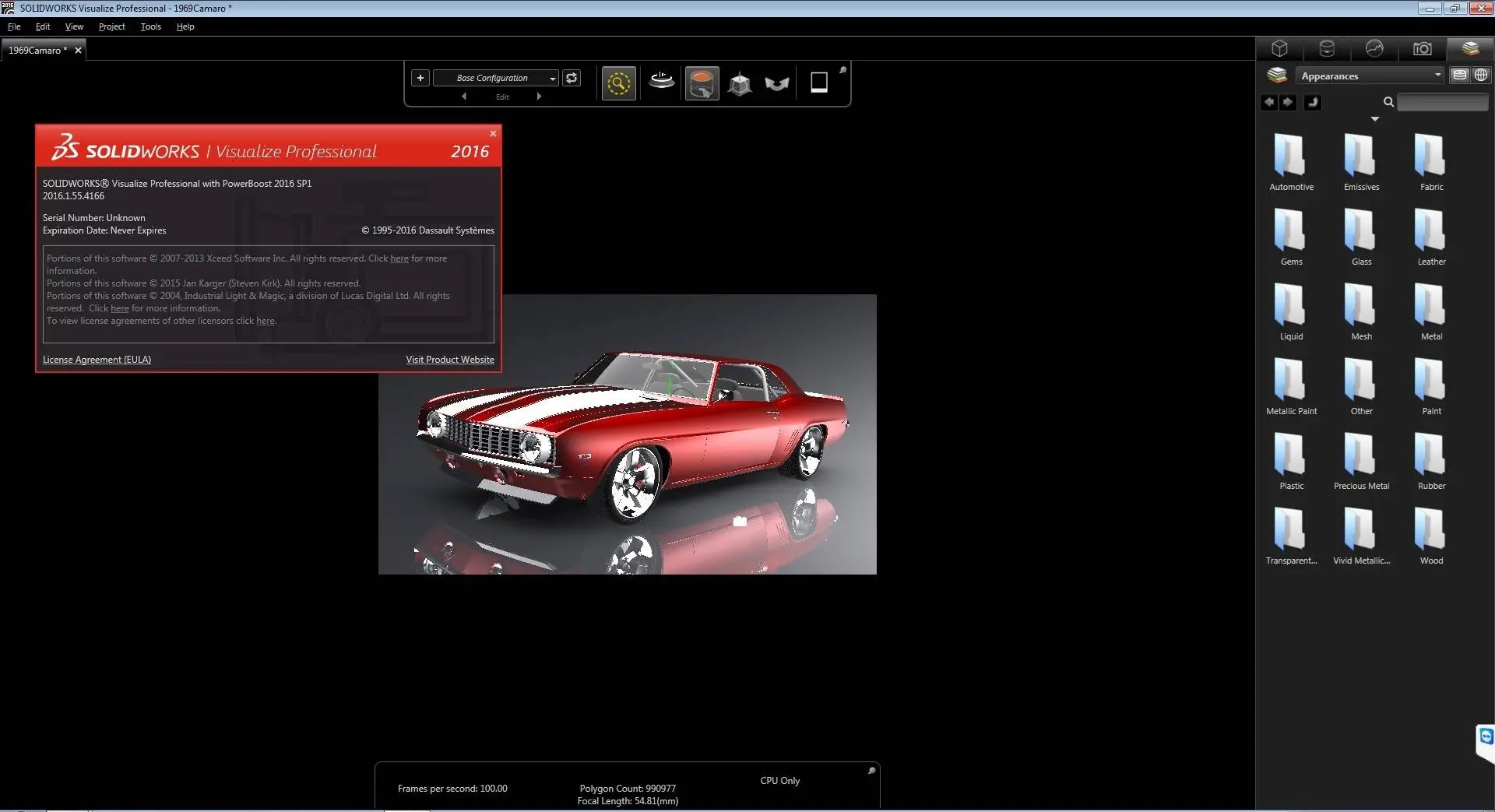Click the white frame output icon
The image size is (1495, 812).
tap(819, 83)
